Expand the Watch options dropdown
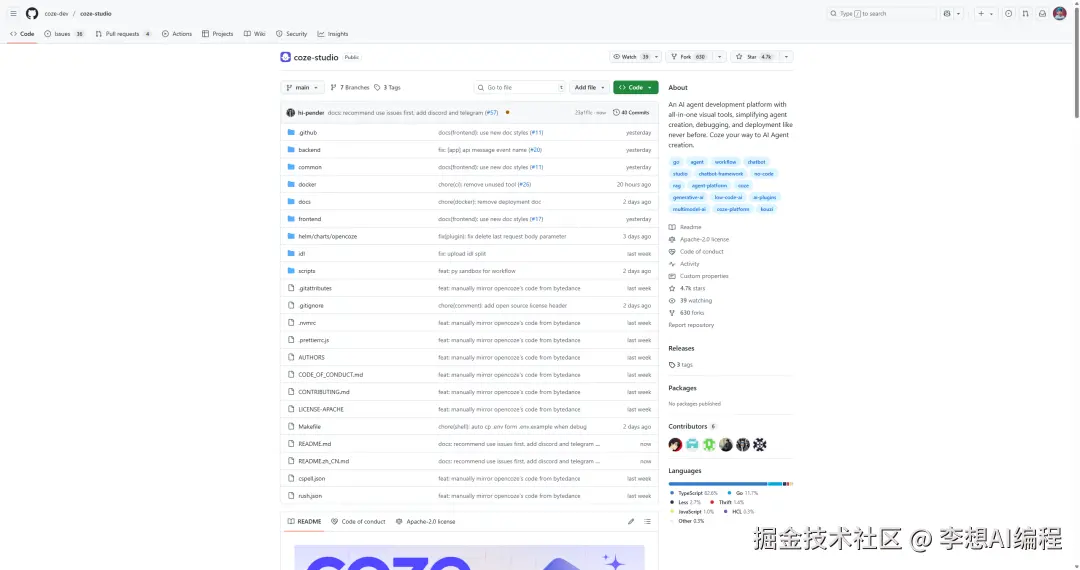Image resolution: width=1080 pixels, height=570 pixels. (656, 57)
